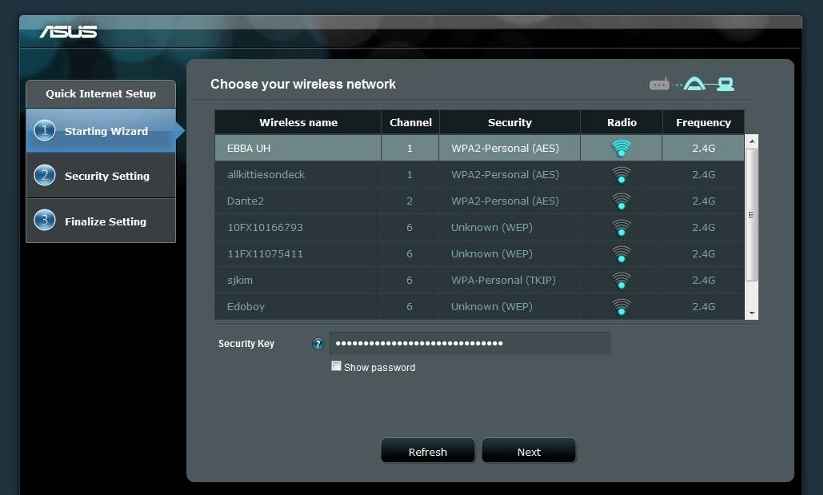Click the laptop icon in connection diagram

(725, 84)
